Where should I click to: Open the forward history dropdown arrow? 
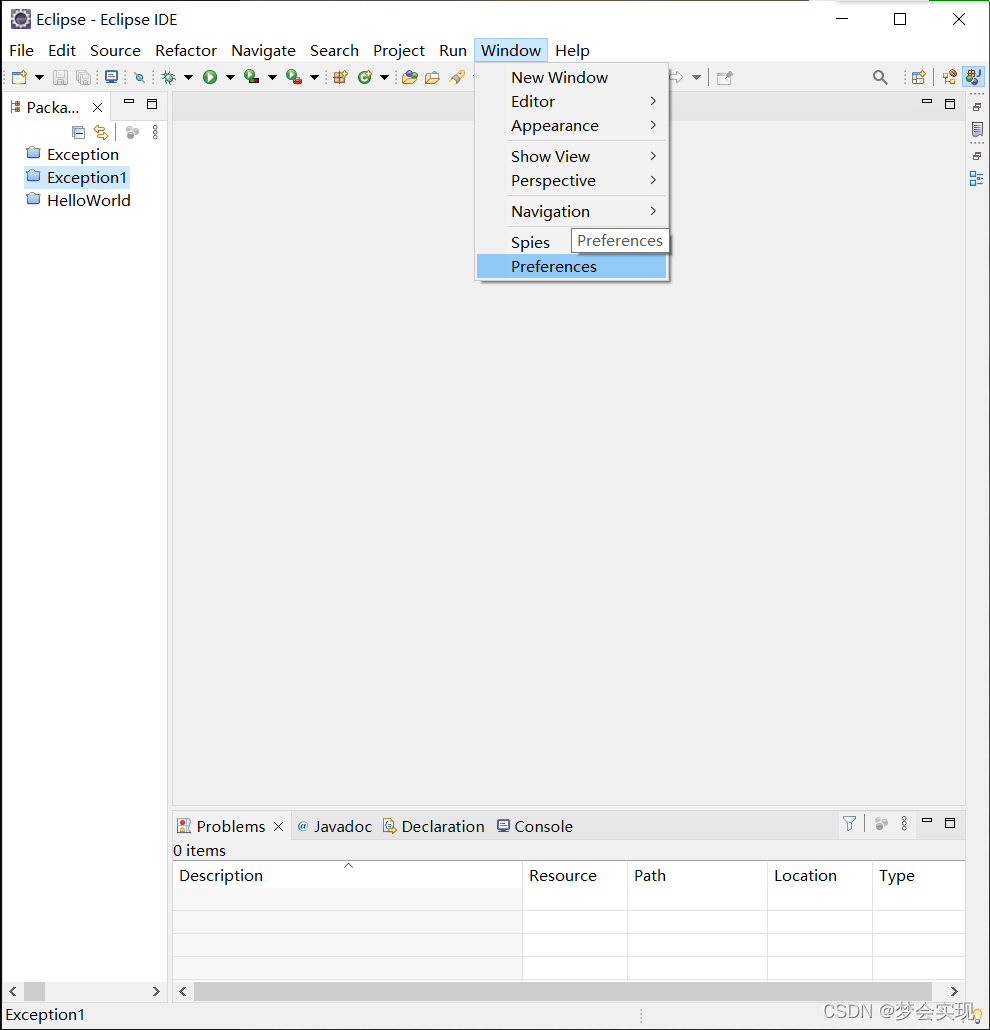pyautogui.click(x=696, y=78)
